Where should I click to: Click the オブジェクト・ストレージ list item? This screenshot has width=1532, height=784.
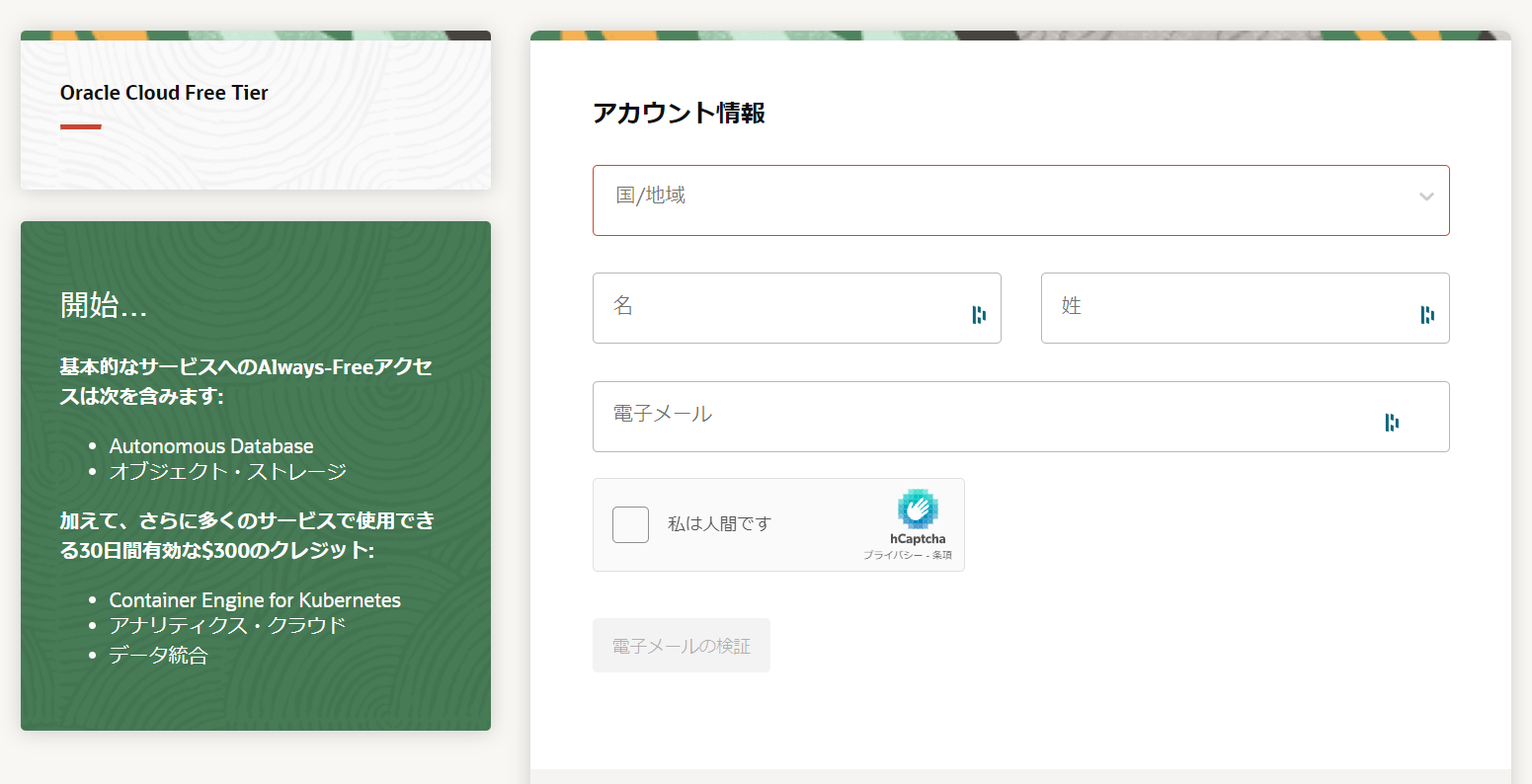[228, 471]
